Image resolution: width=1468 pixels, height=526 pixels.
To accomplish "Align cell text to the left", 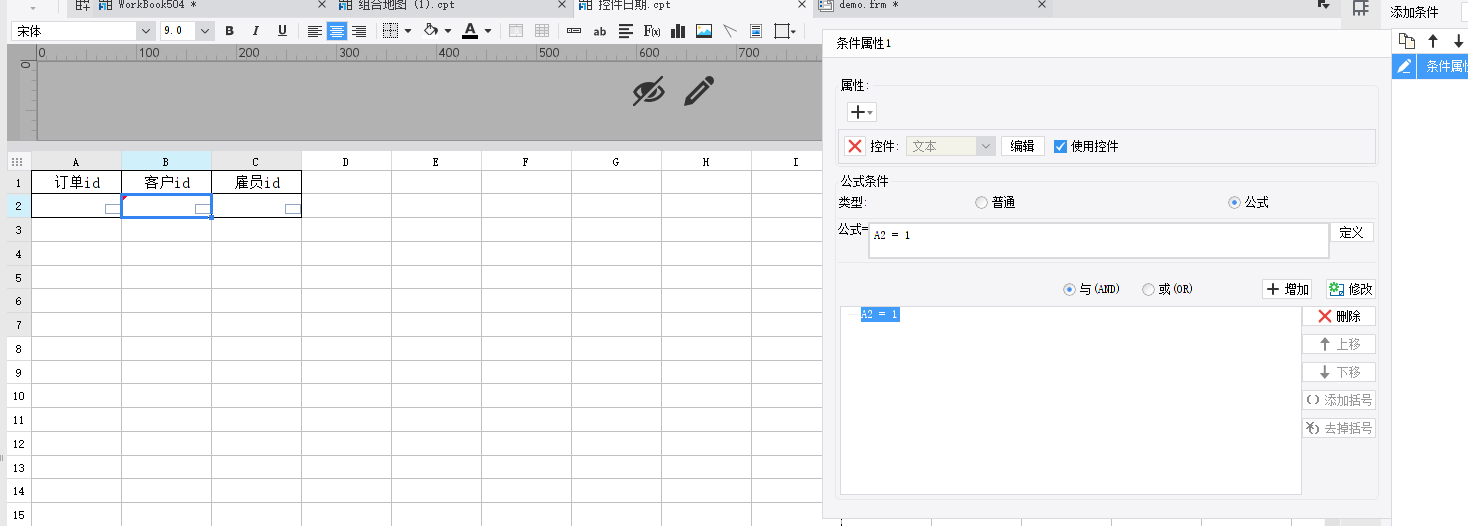I will [315, 31].
